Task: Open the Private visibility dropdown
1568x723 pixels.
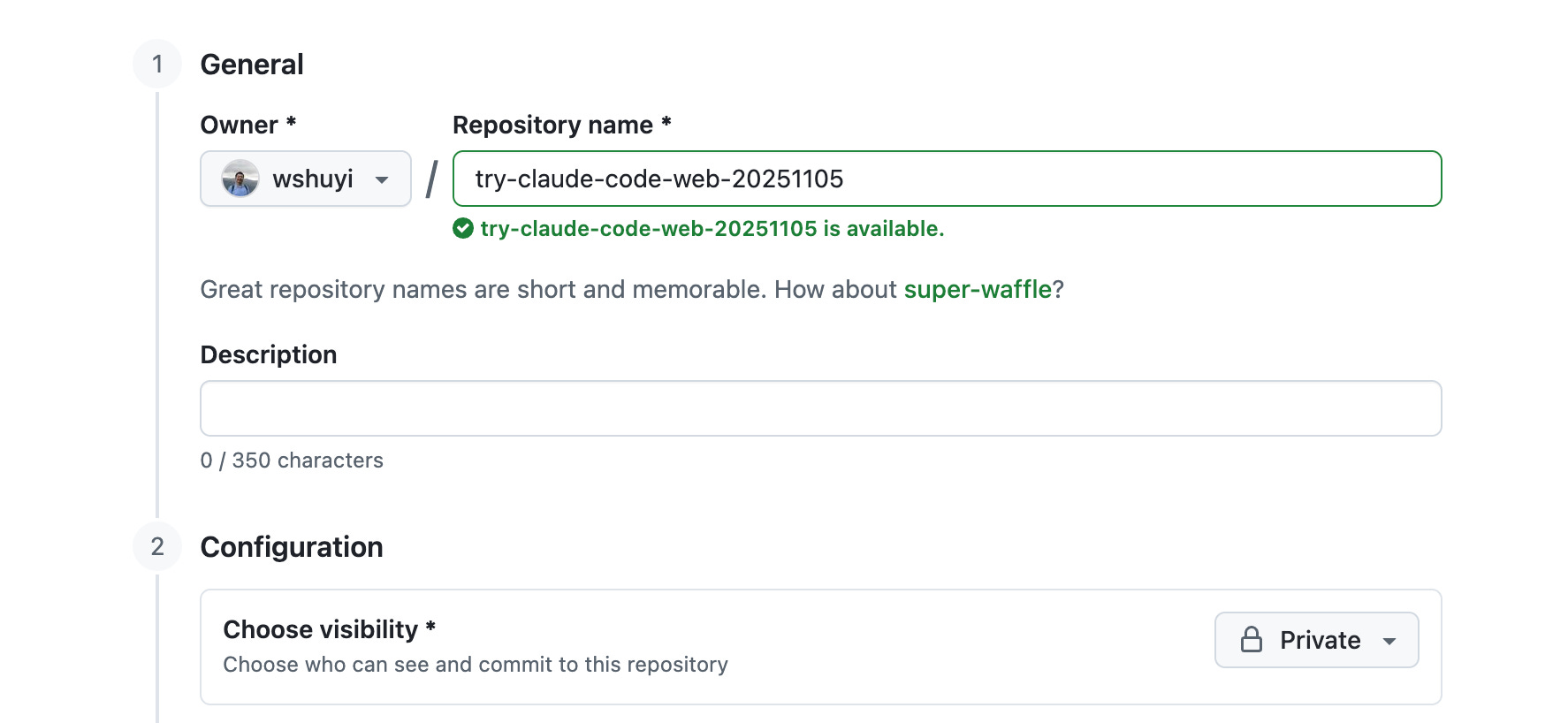Action: (1317, 640)
